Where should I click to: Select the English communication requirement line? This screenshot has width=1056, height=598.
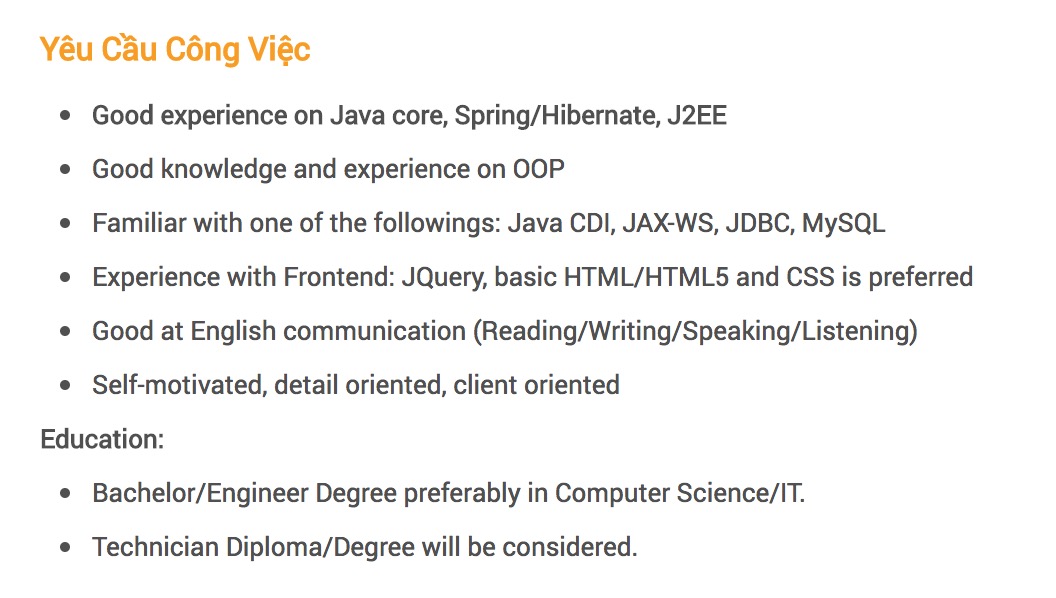coord(504,331)
